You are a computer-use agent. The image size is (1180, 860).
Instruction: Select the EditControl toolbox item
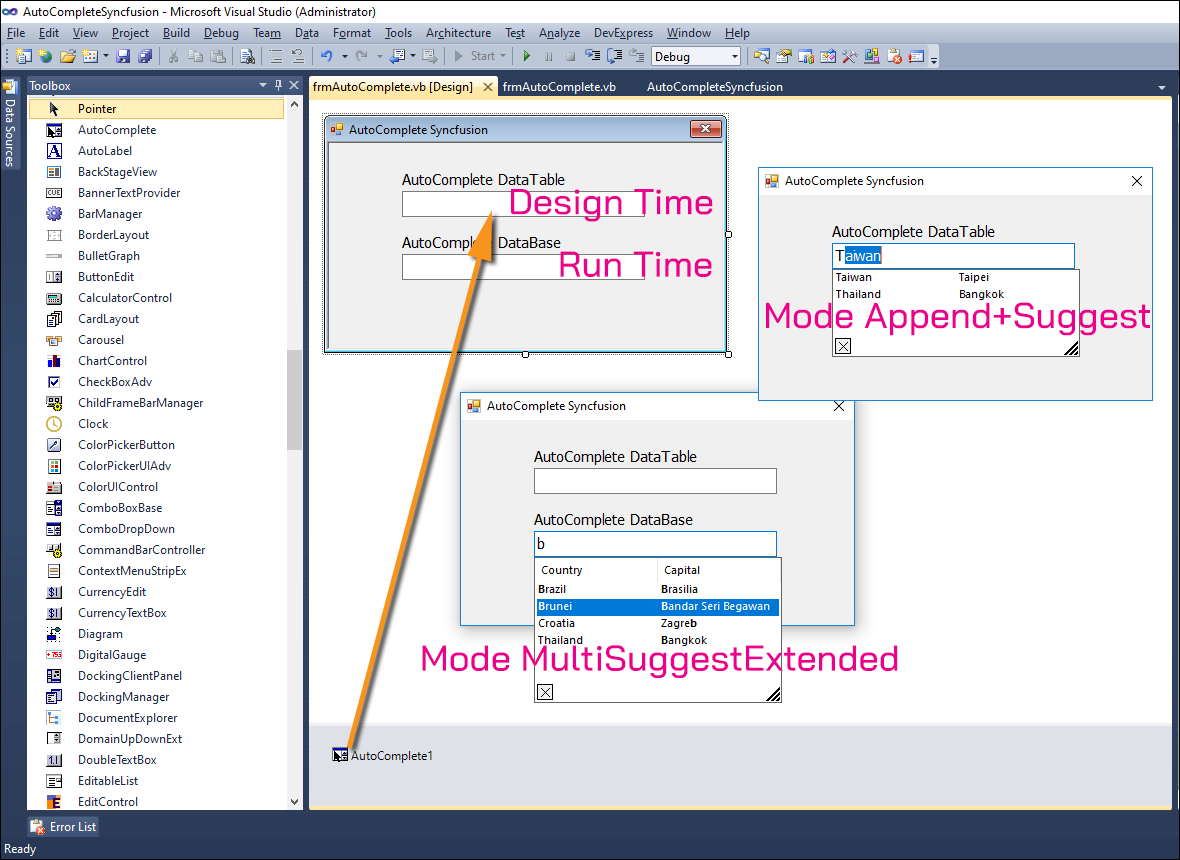click(x=157, y=801)
